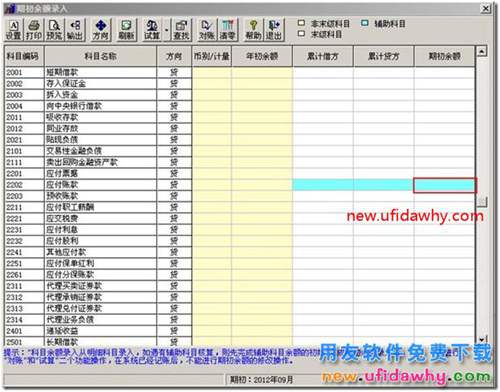Select the 累计贷方 cell for 2202 应付账款
Screen dimensions: 500x392
384,185
